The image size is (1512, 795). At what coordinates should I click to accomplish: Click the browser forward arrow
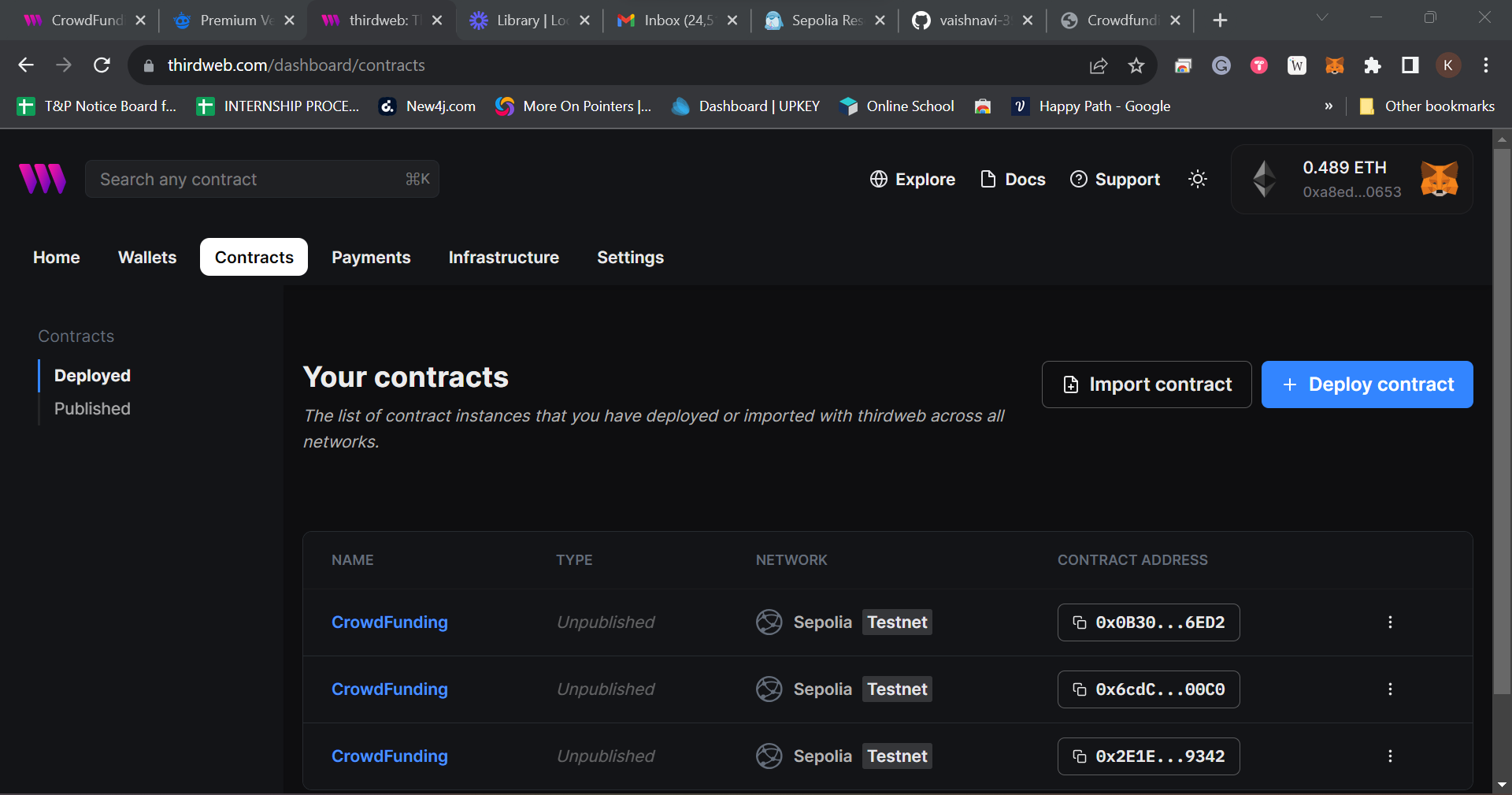click(64, 65)
